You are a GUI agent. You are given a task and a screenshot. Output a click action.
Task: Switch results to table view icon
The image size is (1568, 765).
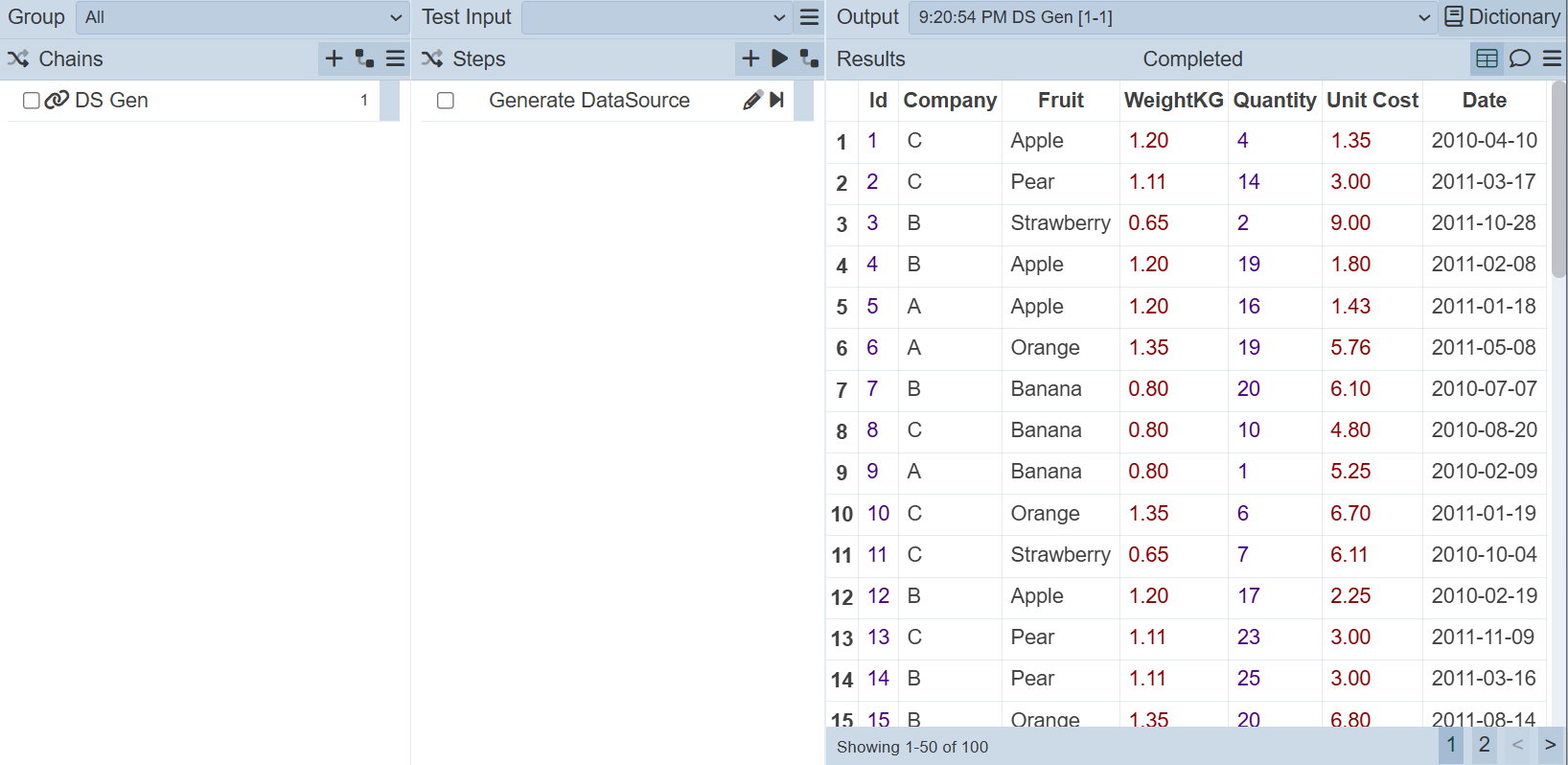coord(1487,58)
